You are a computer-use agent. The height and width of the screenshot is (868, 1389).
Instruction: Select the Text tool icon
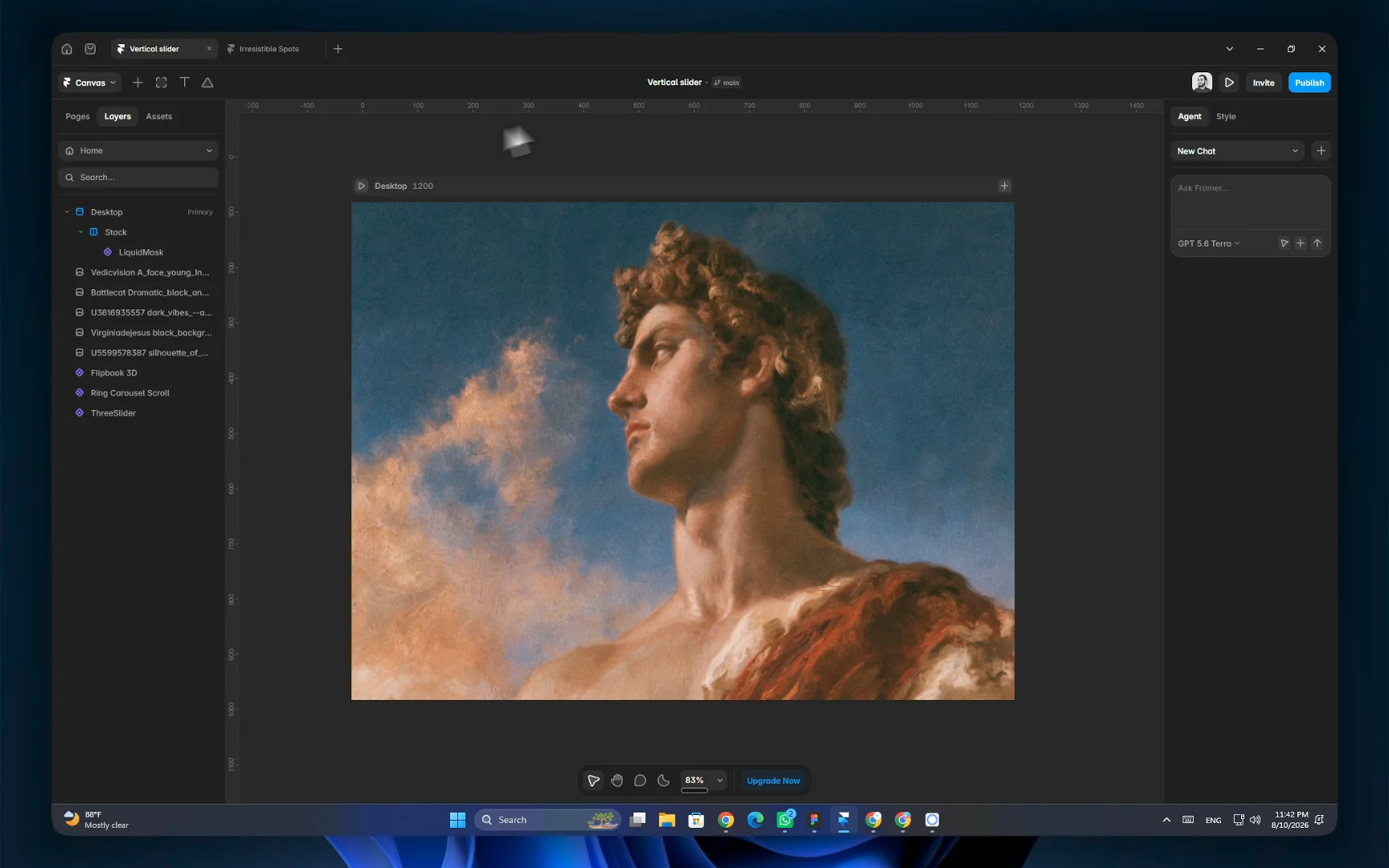point(184,83)
